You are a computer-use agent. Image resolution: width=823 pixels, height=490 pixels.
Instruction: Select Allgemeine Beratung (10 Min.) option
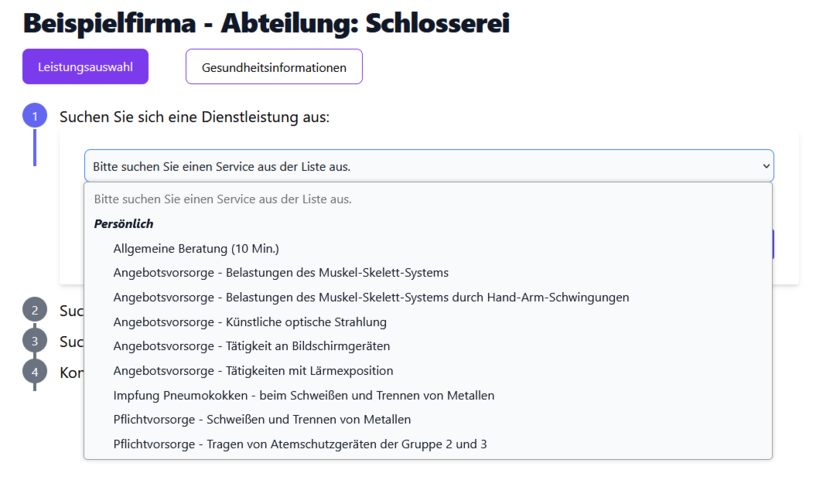(x=196, y=248)
